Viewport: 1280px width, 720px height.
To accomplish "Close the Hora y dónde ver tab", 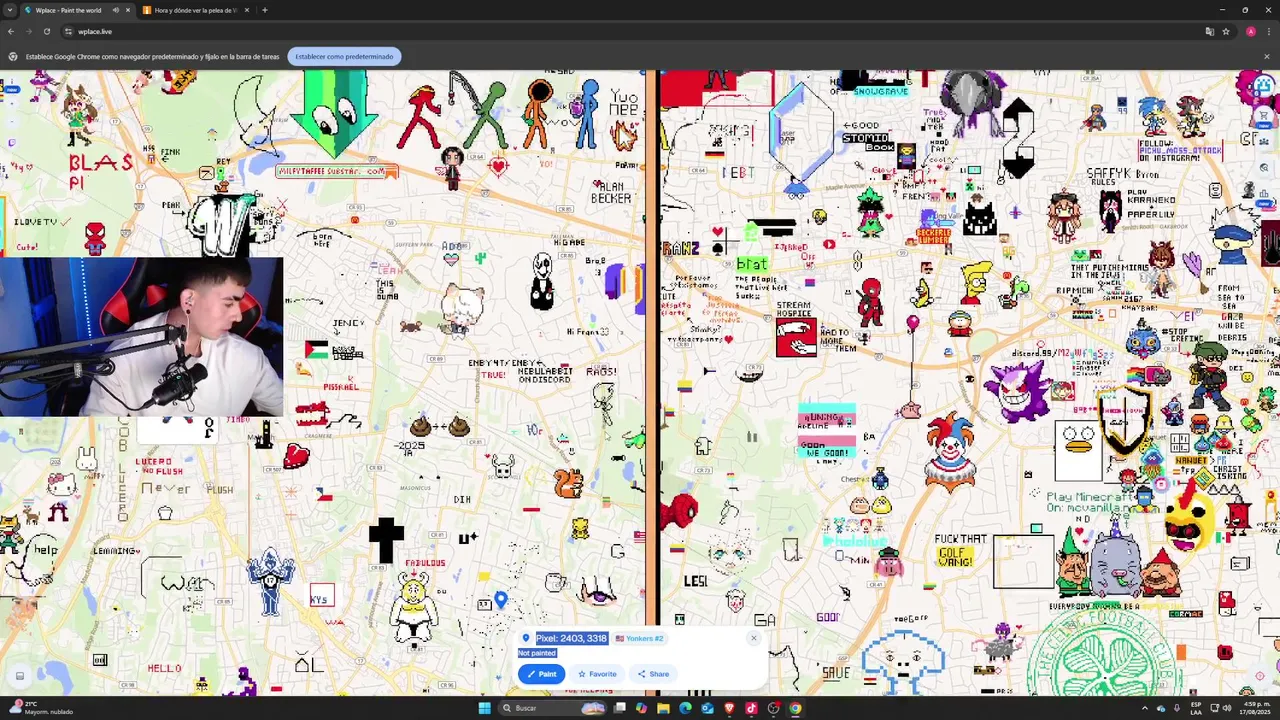I will click(246, 10).
